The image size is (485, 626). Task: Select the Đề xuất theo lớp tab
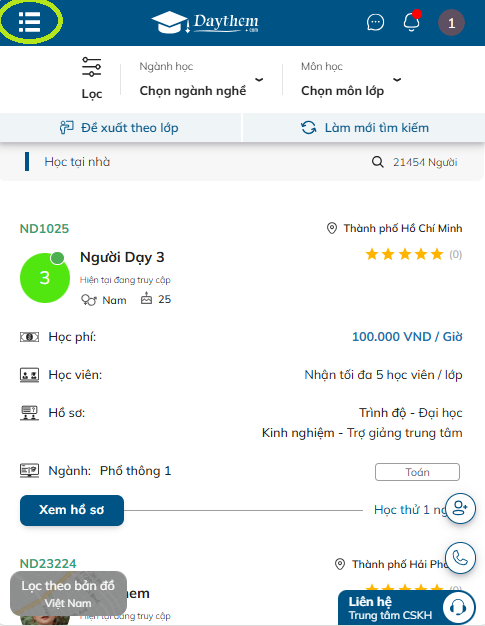coord(120,128)
